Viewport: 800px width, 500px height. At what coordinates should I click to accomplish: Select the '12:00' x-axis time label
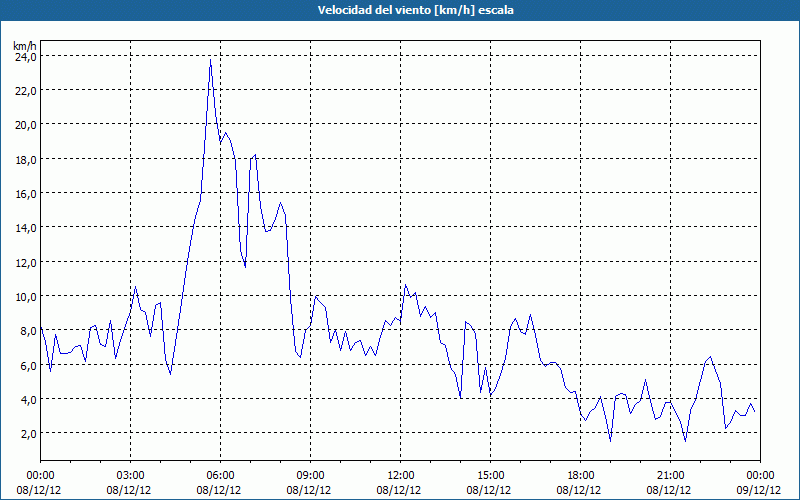pyautogui.click(x=401, y=476)
